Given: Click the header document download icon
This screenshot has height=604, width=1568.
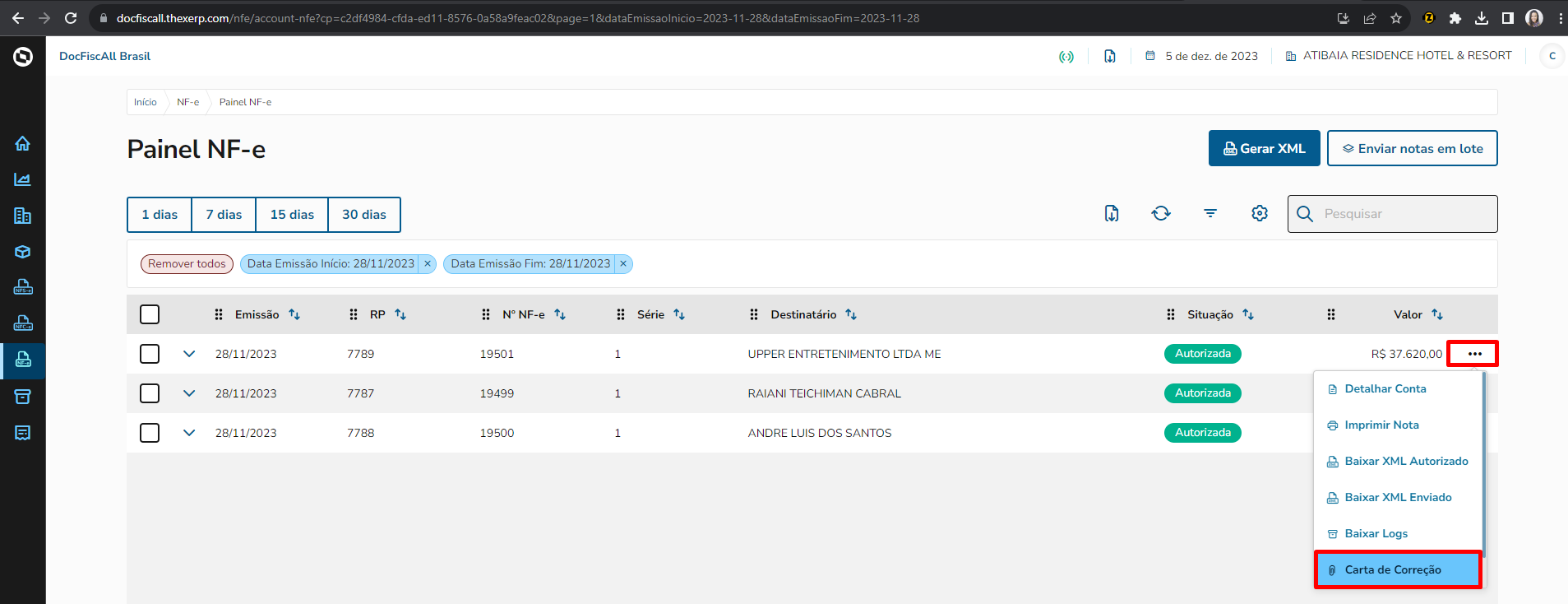Looking at the screenshot, I should [x=1110, y=56].
